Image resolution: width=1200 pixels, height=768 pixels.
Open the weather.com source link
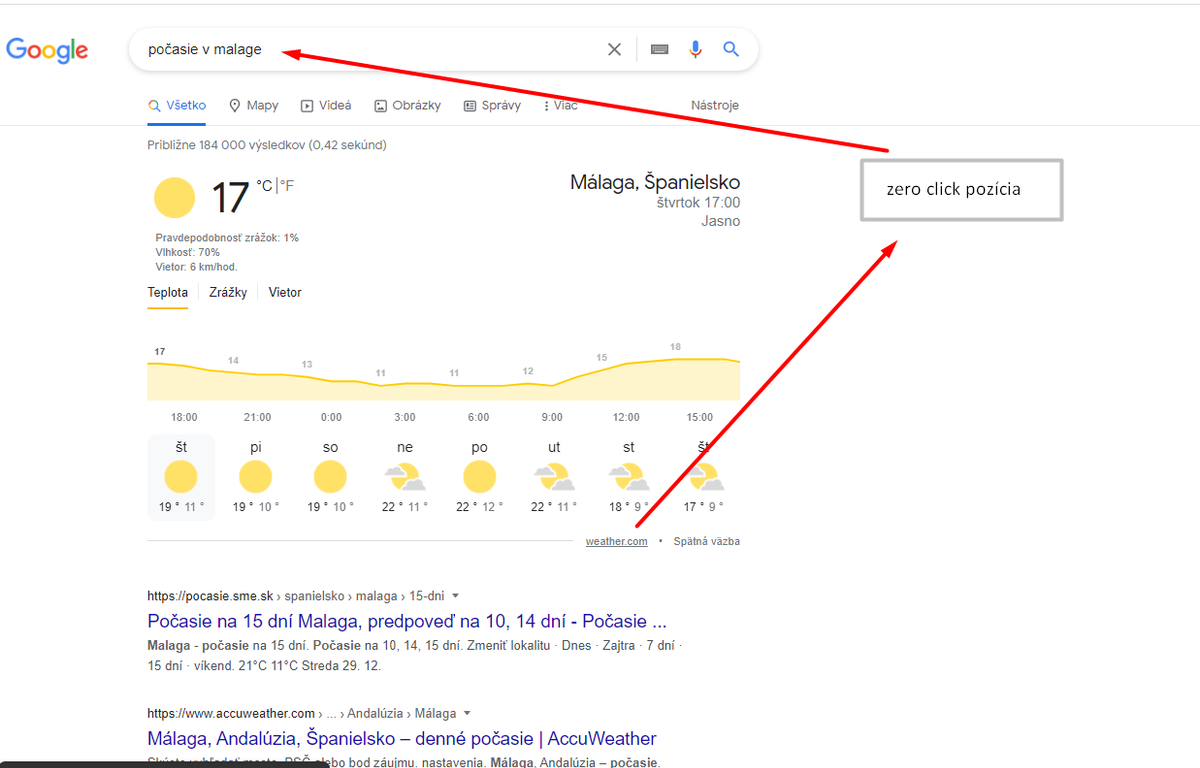click(x=617, y=541)
